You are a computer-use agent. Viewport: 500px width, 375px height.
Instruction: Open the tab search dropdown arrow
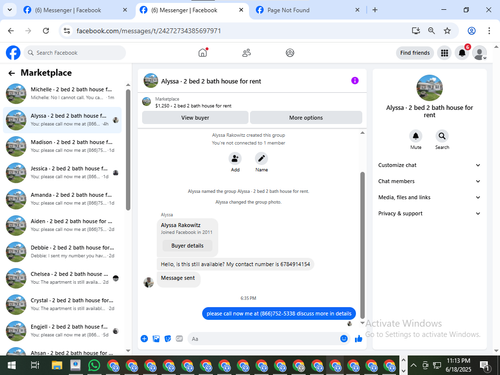point(10,10)
